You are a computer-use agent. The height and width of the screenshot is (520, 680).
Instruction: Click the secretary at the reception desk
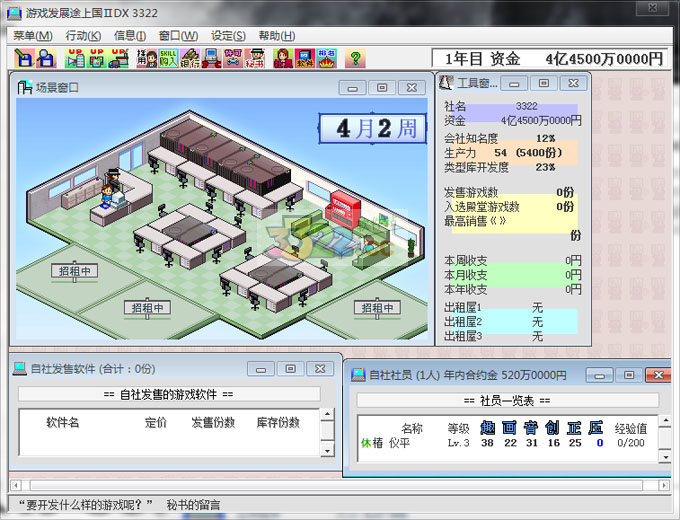click(x=107, y=195)
